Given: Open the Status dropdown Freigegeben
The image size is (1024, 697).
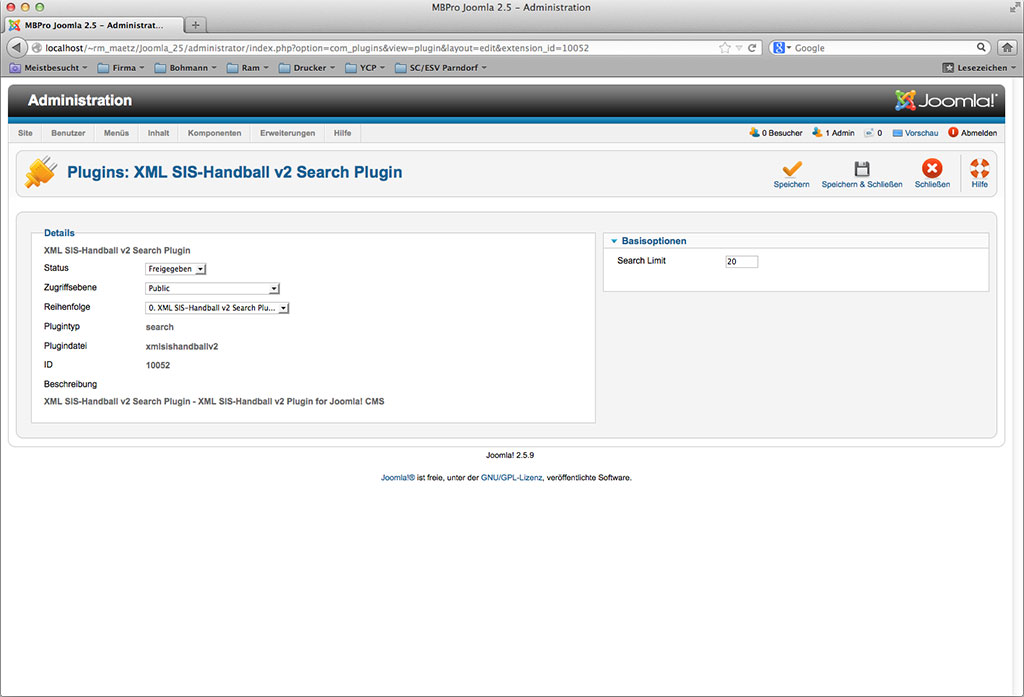Looking at the screenshot, I should click(175, 268).
